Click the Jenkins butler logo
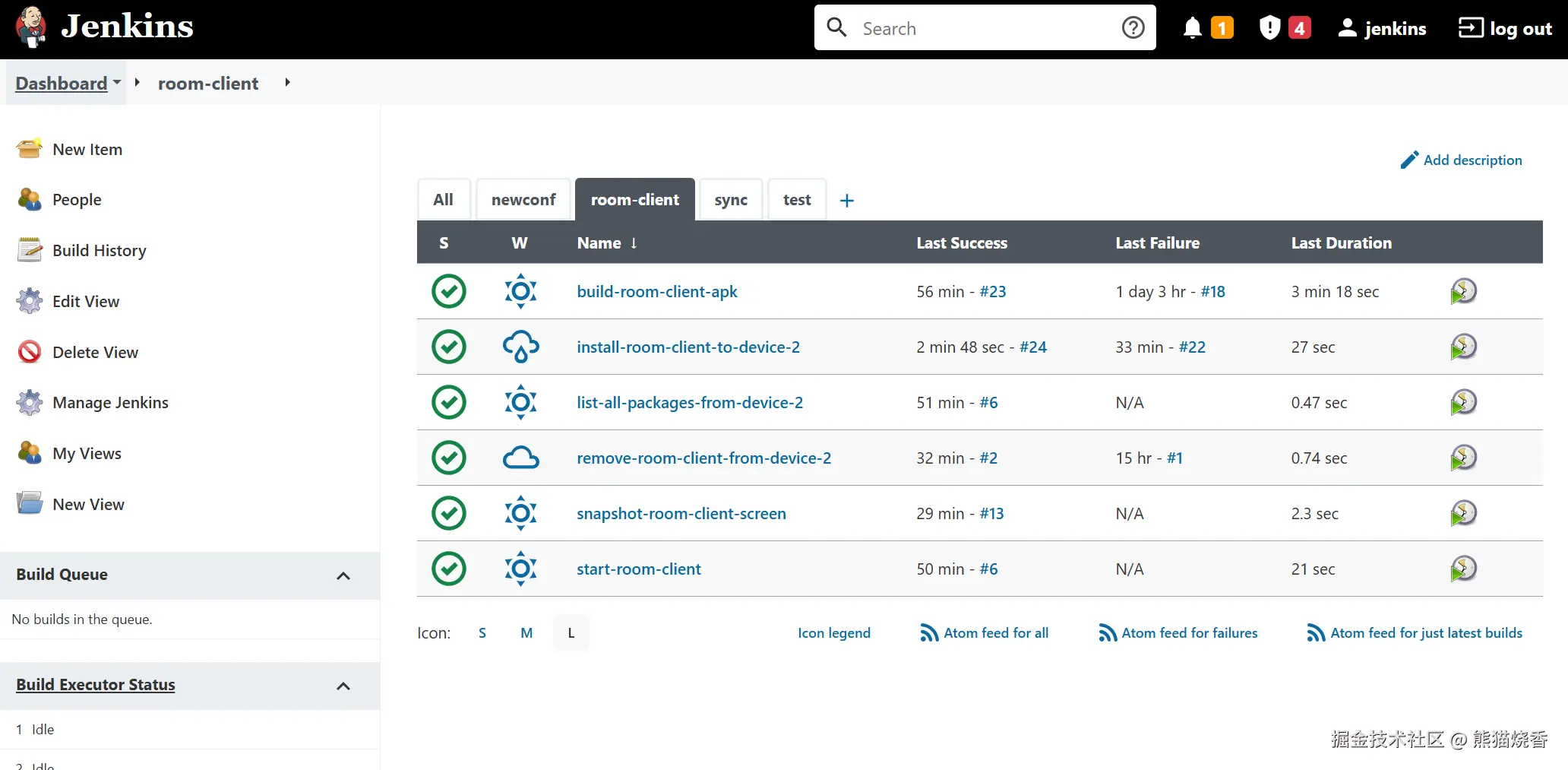Image resolution: width=1568 pixels, height=770 pixels. coord(31,27)
